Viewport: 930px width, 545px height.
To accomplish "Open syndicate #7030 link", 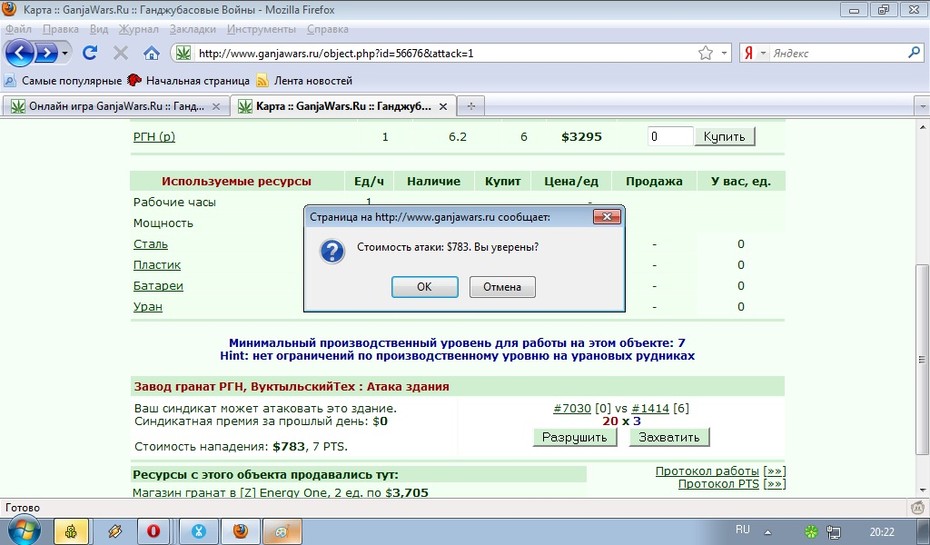I will pos(572,409).
